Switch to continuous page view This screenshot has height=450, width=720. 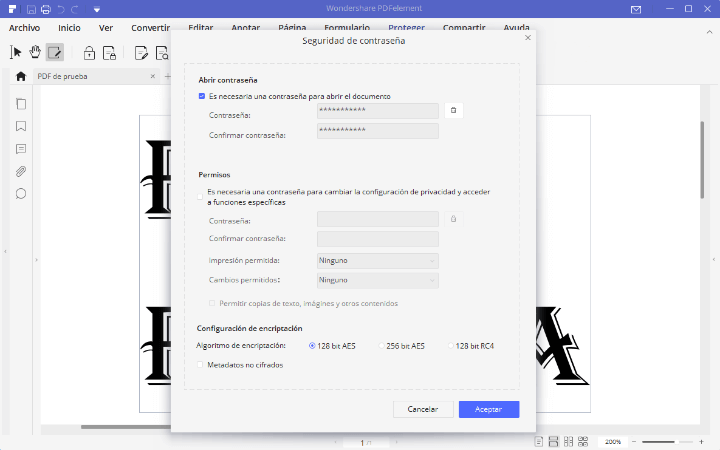[553, 442]
